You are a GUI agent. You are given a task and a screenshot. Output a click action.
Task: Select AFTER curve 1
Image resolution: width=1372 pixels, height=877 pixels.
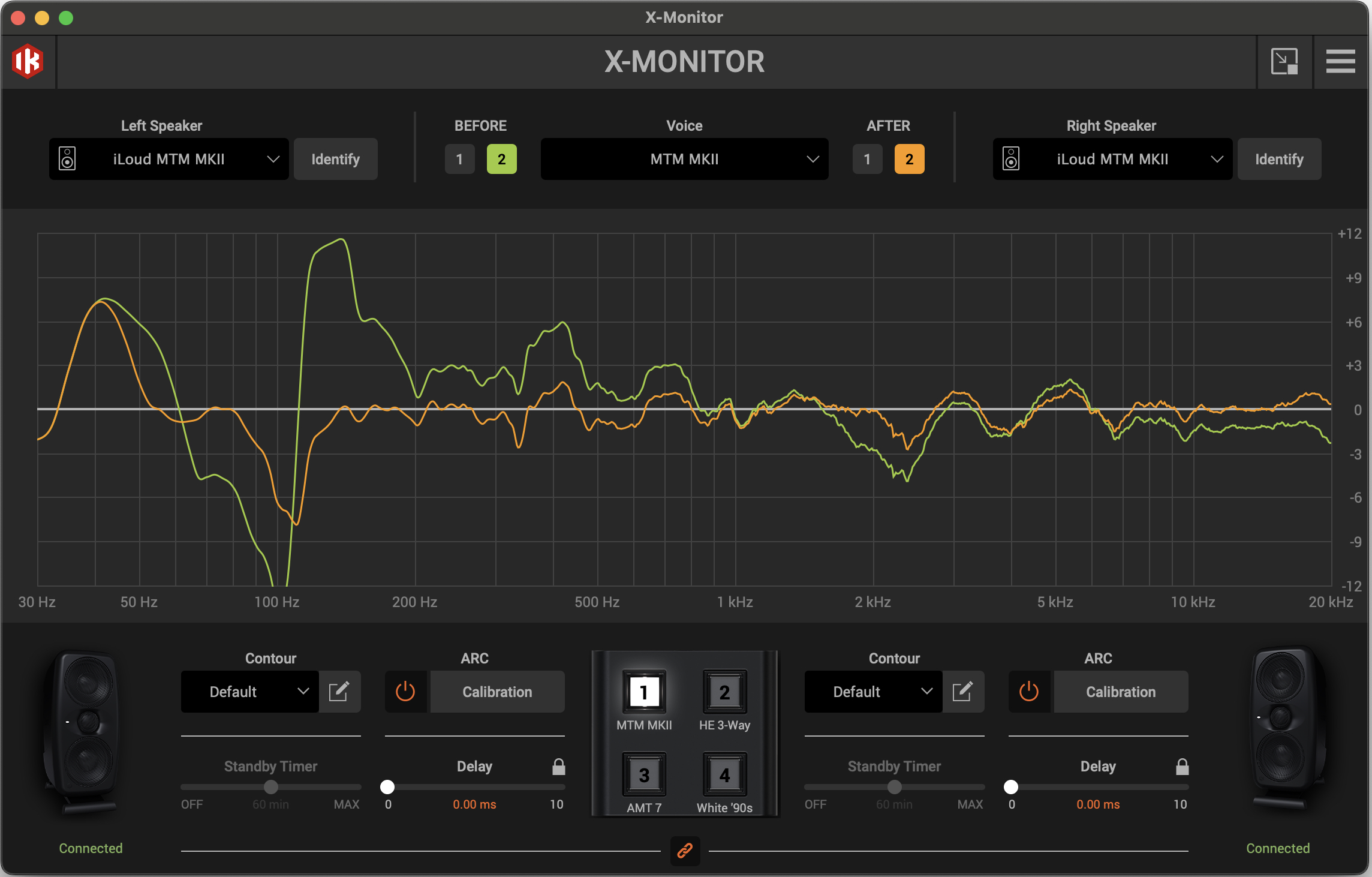(867, 159)
